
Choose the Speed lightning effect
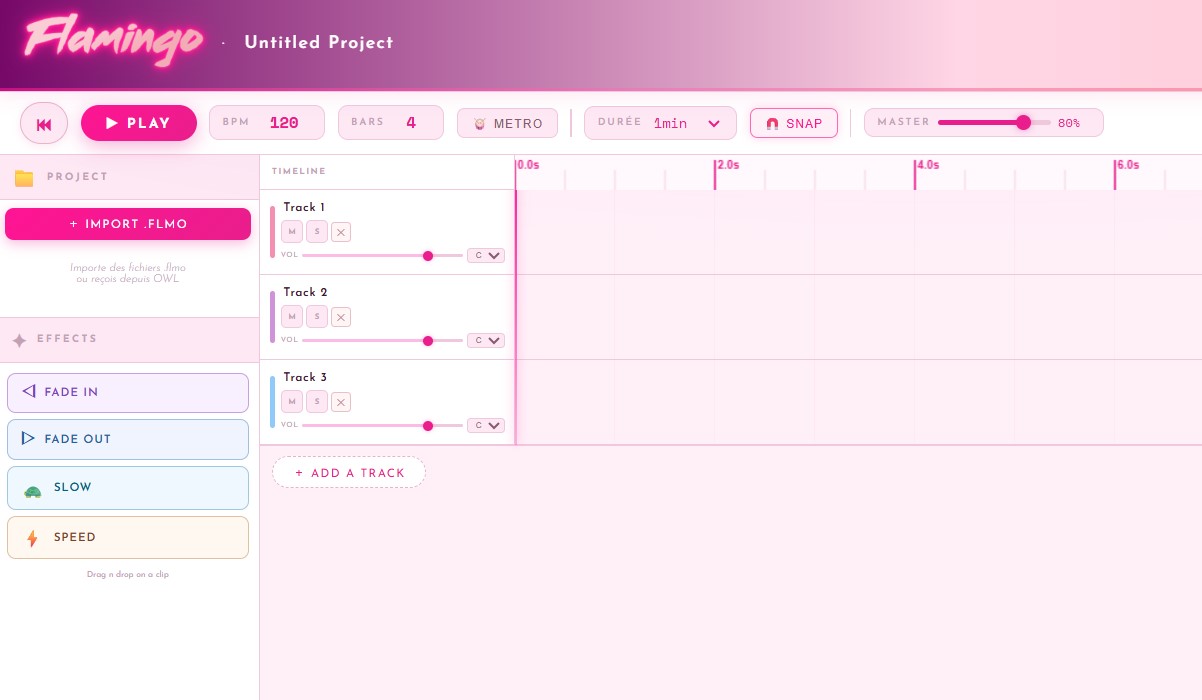(x=128, y=537)
